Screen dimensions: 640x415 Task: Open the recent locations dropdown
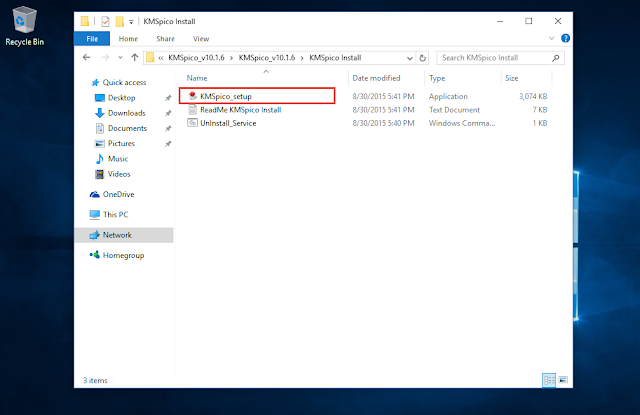click(x=120, y=58)
